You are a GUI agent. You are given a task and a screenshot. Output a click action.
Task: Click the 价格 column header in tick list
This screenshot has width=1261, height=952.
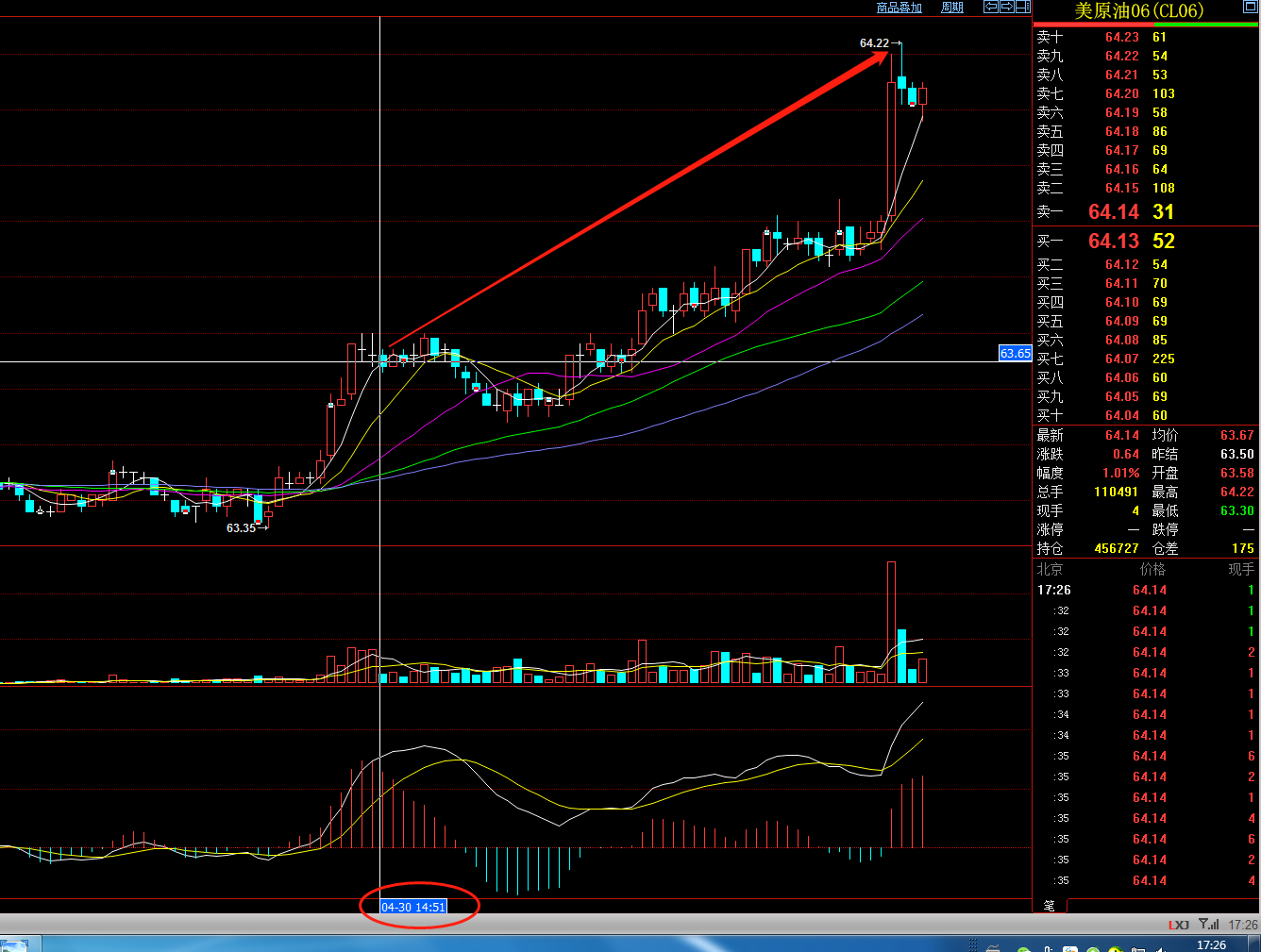click(1152, 569)
